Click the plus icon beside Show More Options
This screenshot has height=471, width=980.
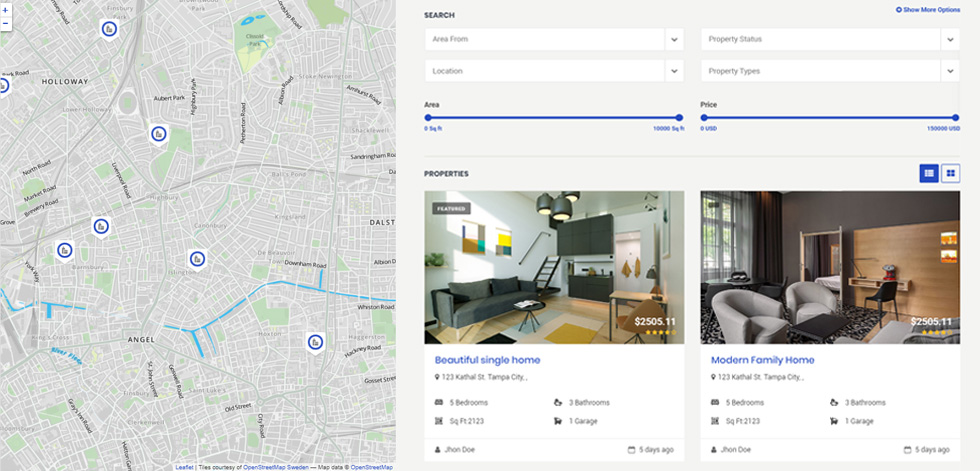click(x=899, y=10)
